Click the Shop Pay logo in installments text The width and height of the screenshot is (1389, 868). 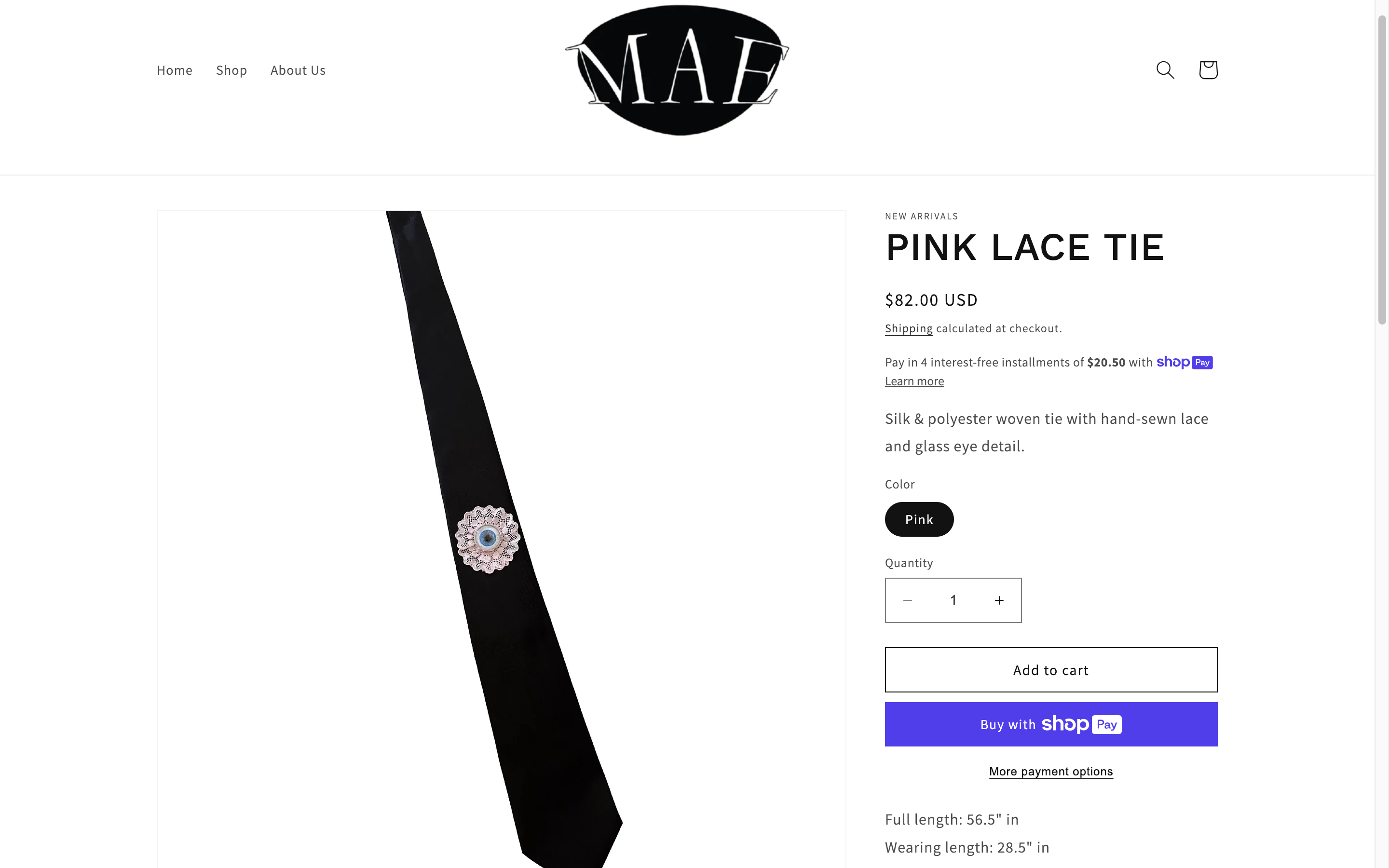pos(1184,362)
